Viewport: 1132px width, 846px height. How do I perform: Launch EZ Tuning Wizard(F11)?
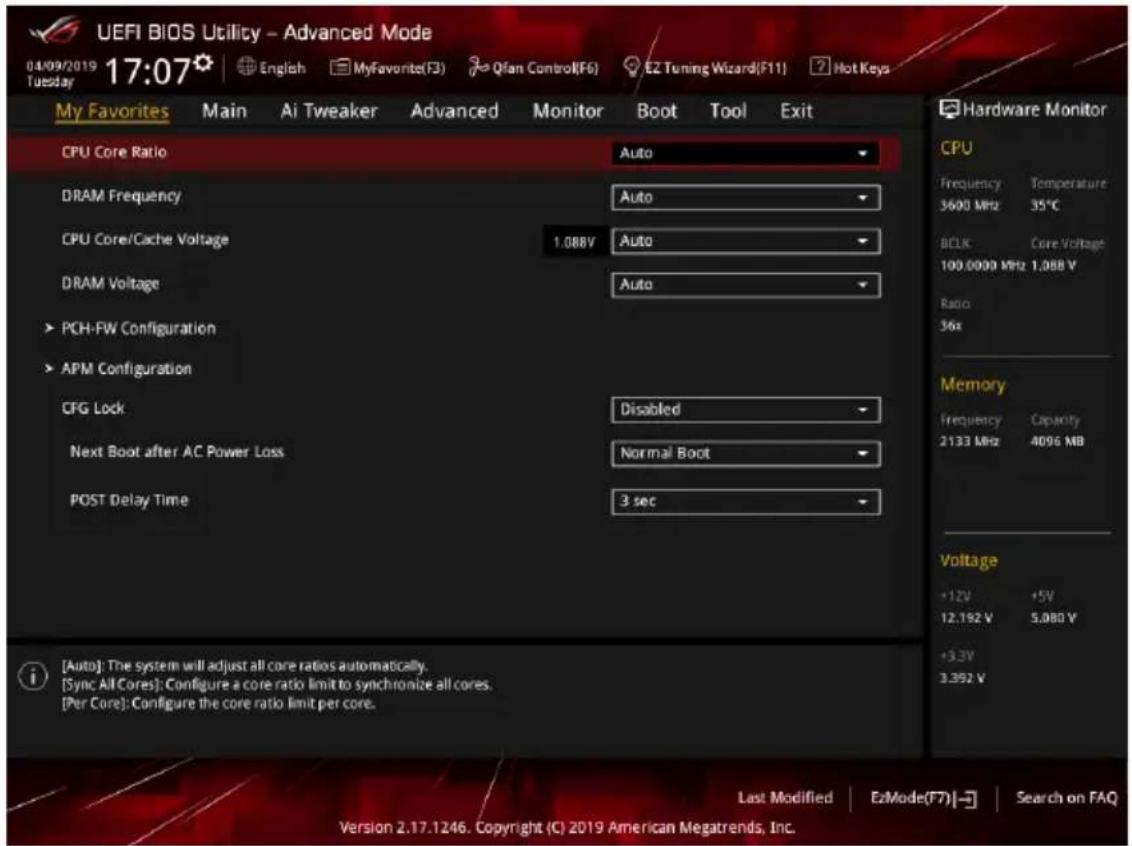coord(705,68)
